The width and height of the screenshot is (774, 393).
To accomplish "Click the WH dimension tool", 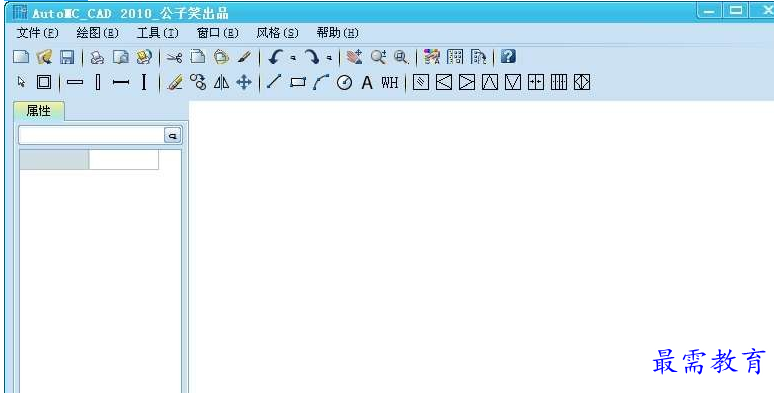I will tap(389, 82).
